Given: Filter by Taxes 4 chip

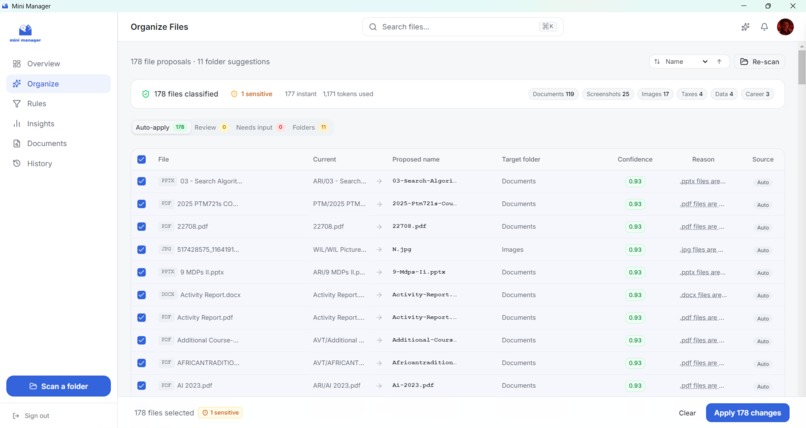Looking at the screenshot, I should coord(692,94).
